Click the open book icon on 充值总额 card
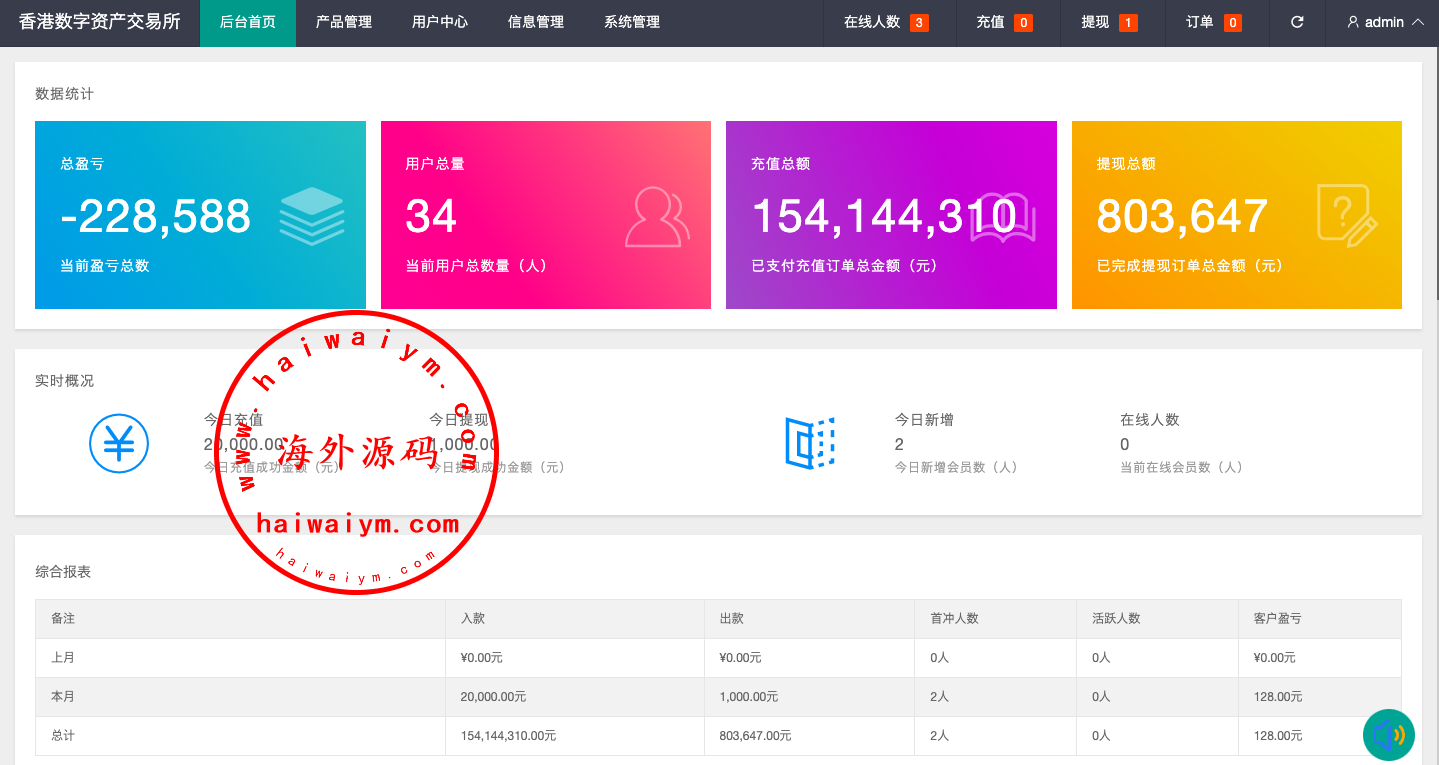Viewport: 1439px width, 765px height. tap(1003, 217)
